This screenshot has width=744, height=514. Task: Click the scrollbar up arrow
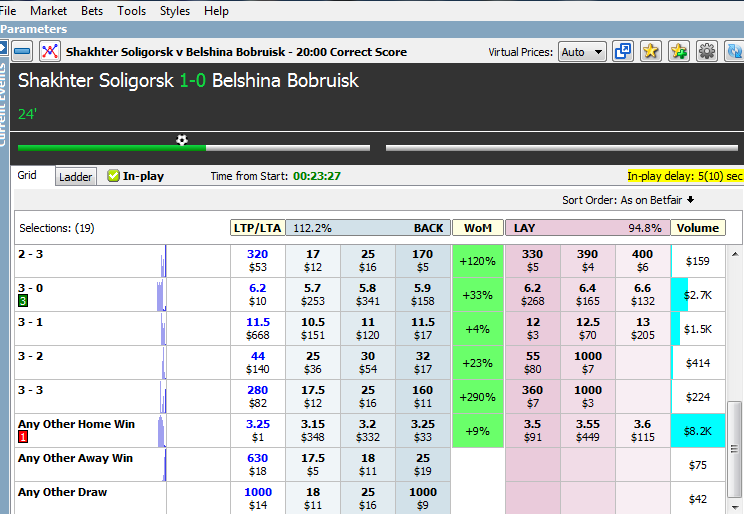click(735, 254)
